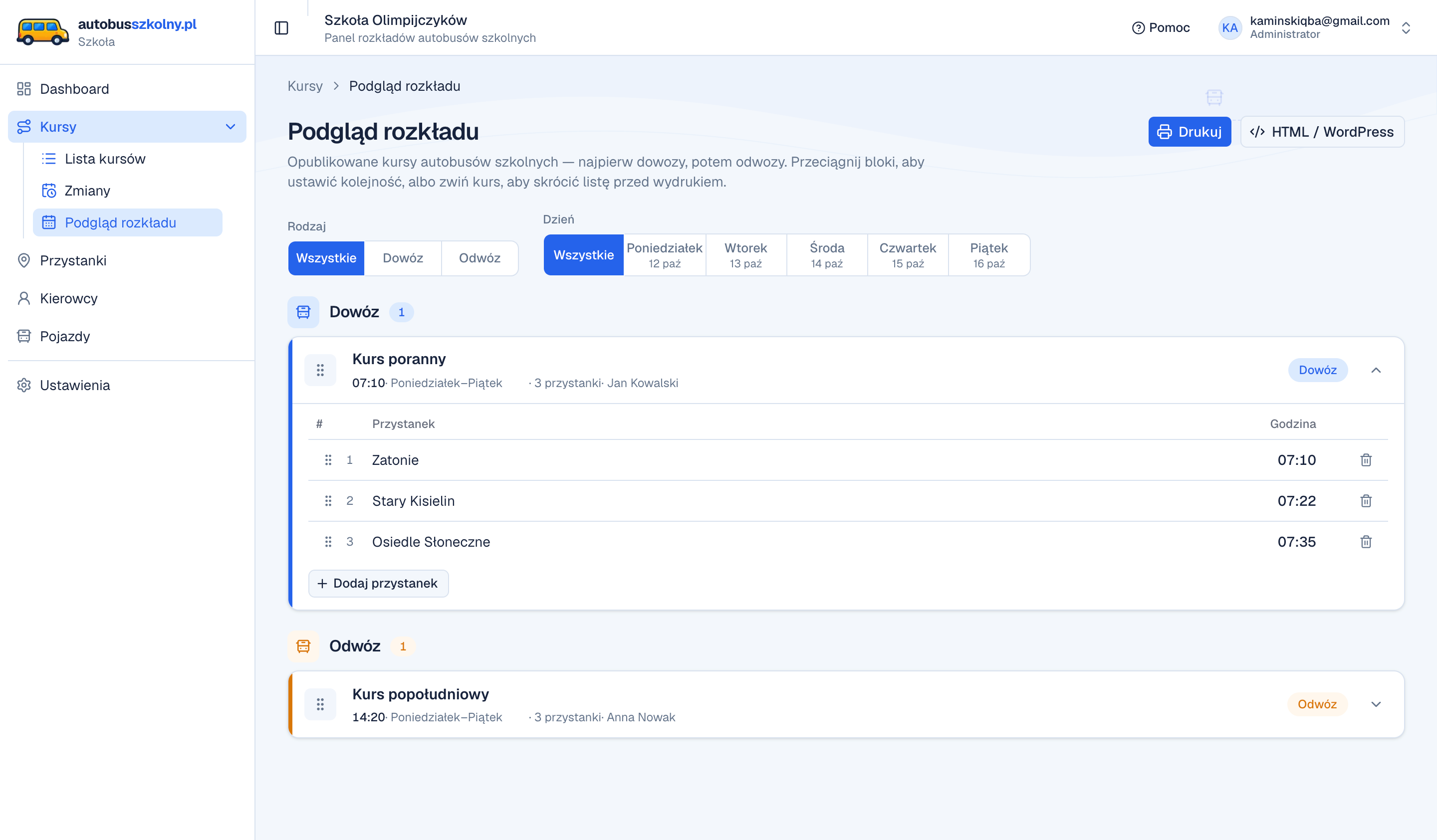Open Zmiany in the sidebar
The image size is (1437, 840).
click(127, 191)
